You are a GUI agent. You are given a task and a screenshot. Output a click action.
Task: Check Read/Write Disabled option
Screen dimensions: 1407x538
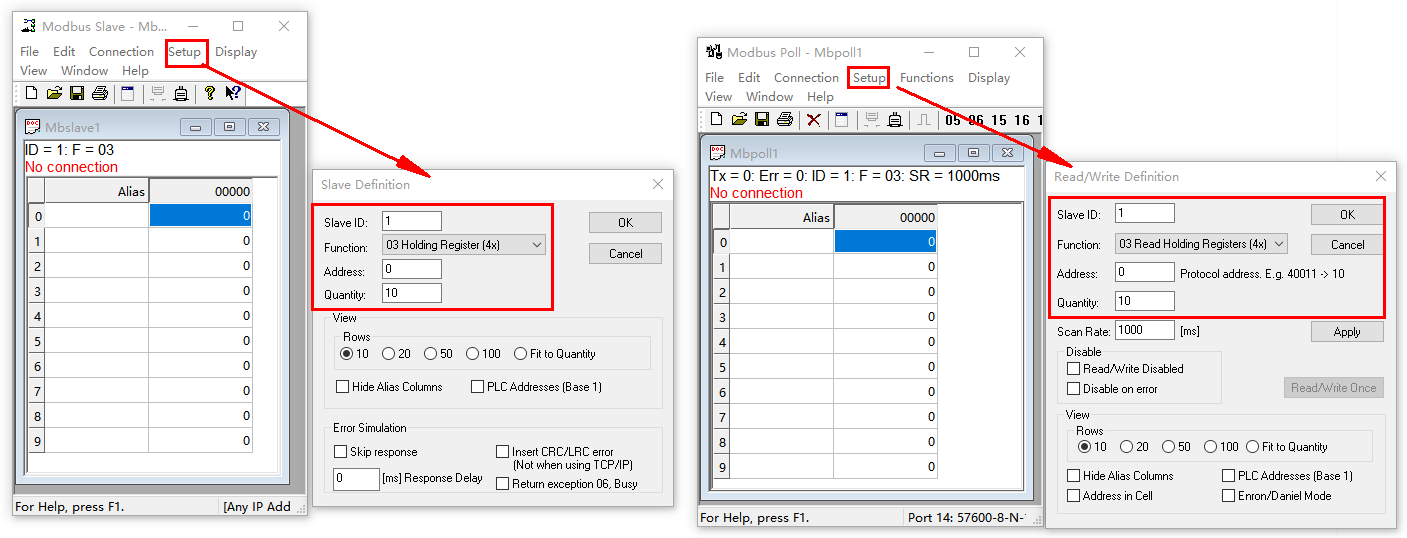pos(1074,369)
